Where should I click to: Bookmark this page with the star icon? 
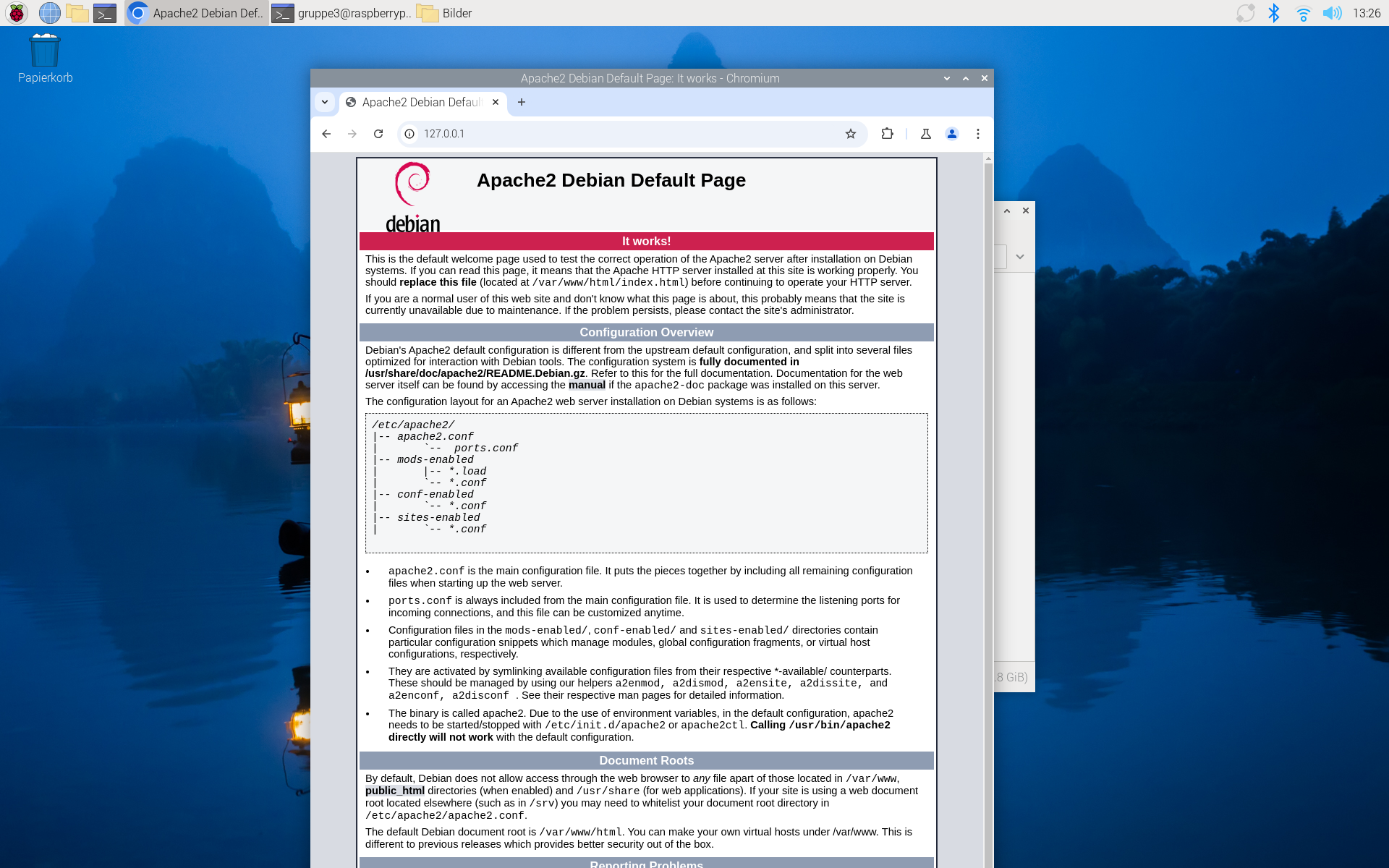(x=851, y=134)
